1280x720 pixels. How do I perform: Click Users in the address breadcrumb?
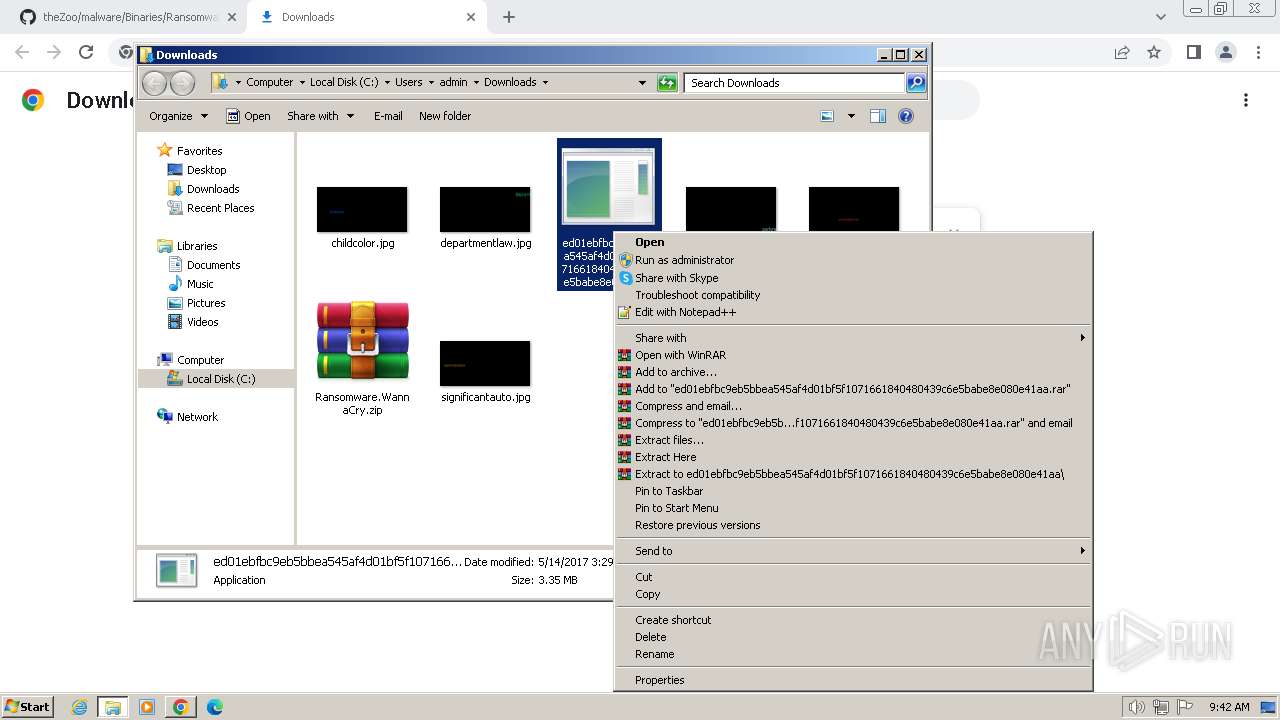tap(408, 82)
